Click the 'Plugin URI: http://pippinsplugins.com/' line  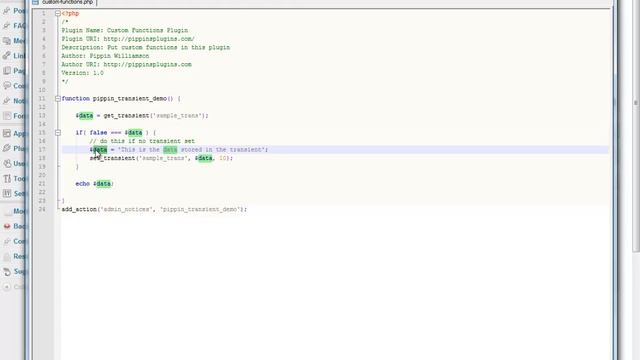point(128,39)
